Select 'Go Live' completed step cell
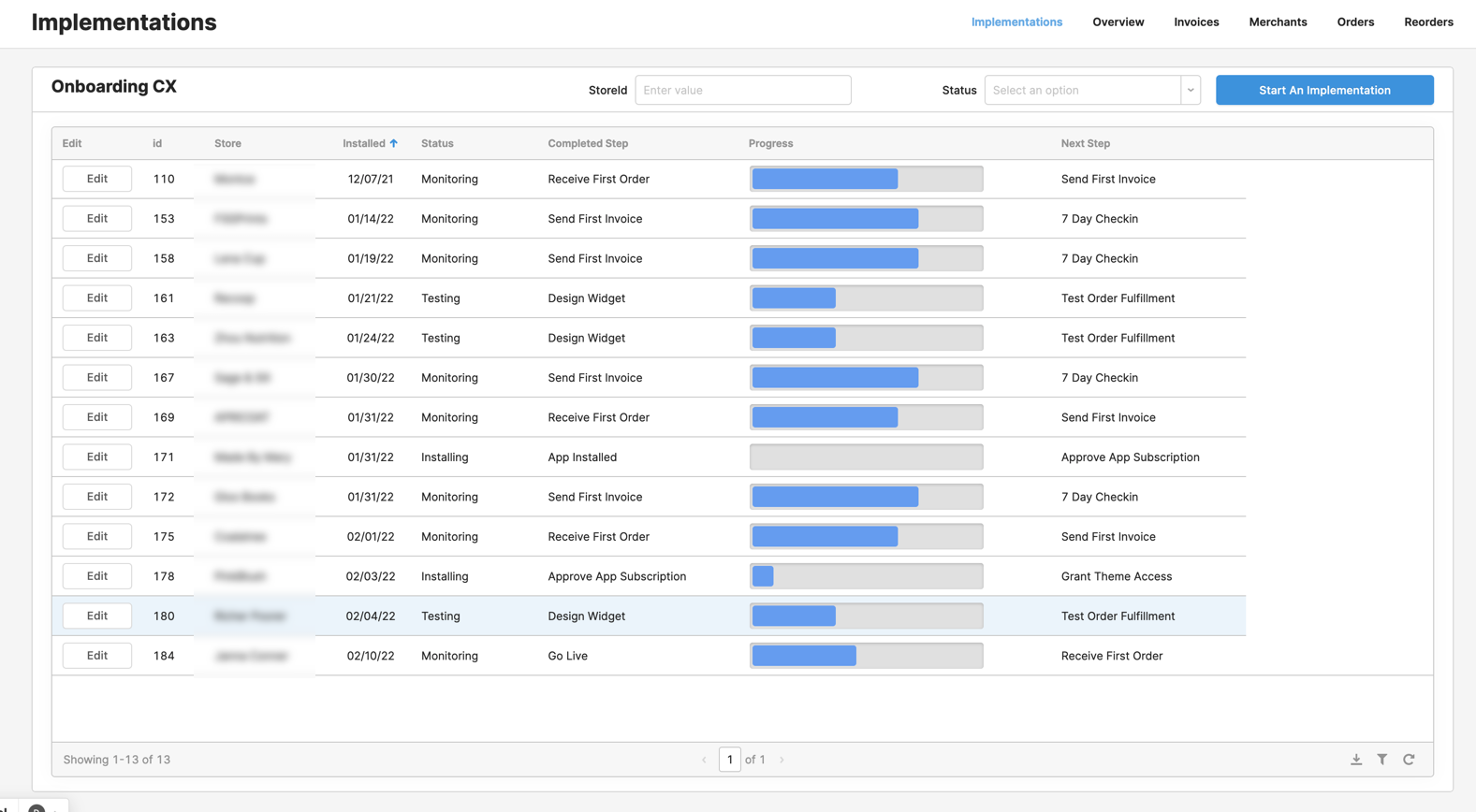Image resolution: width=1476 pixels, height=812 pixels. [568, 656]
